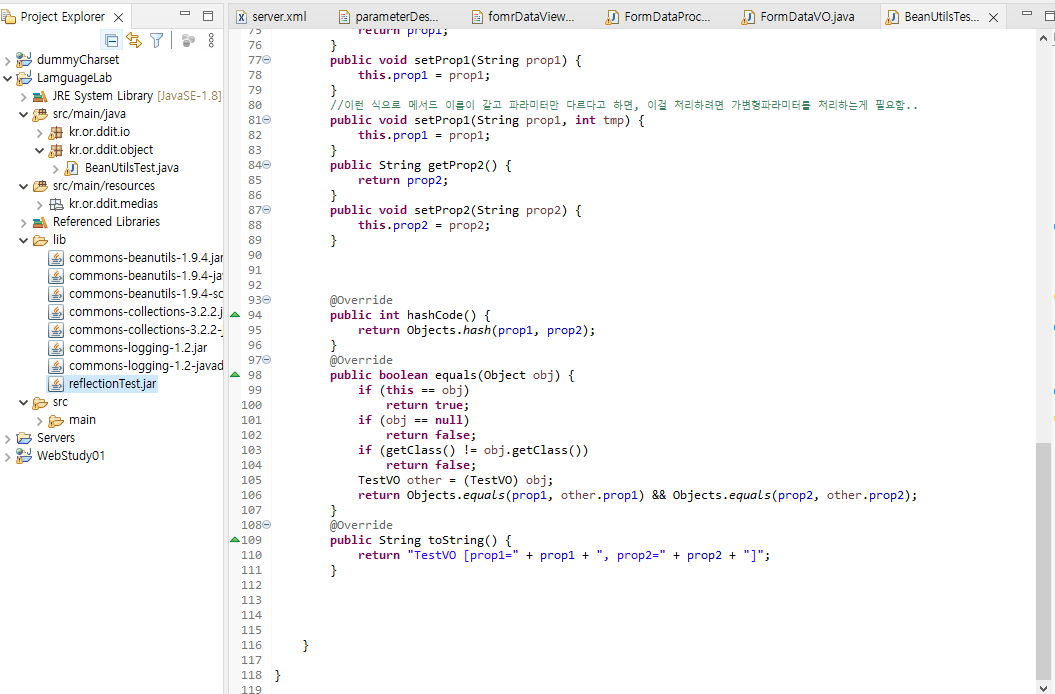Switch to server.xml editor tab
The image size is (1055, 694).
(271, 17)
